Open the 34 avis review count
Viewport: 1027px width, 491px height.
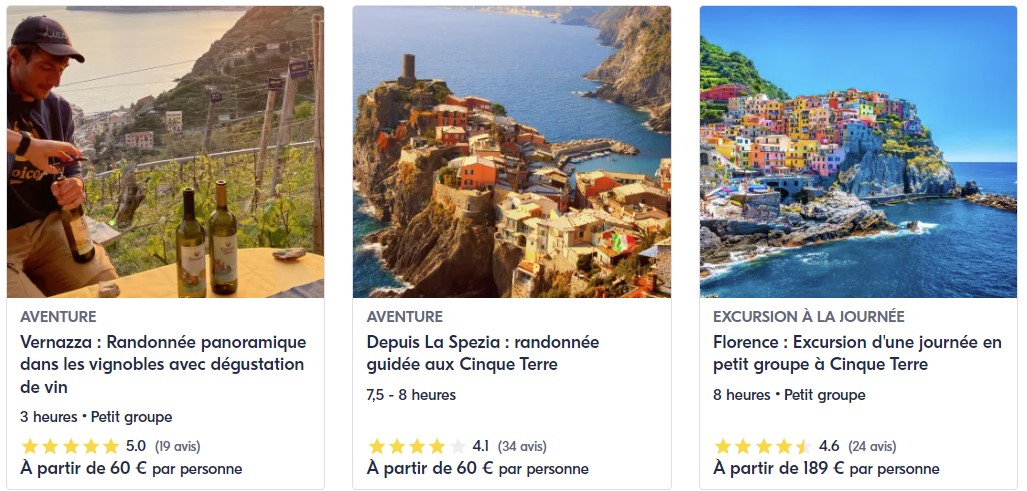click(525, 446)
